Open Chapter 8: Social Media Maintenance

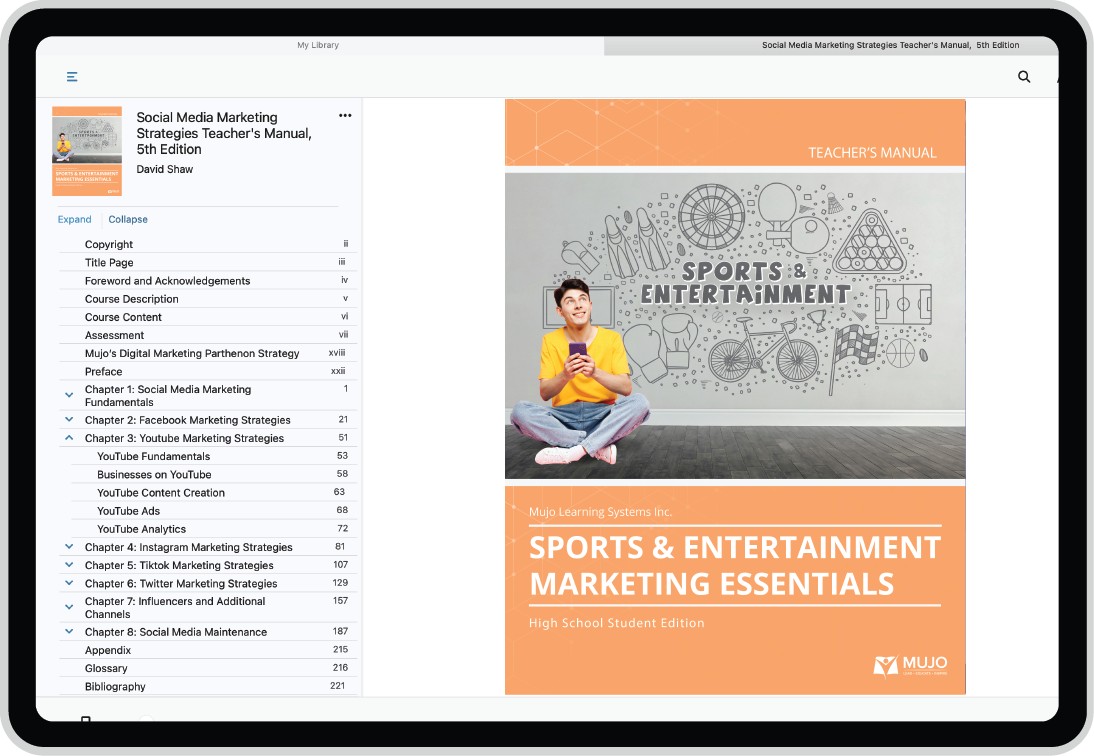(x=175, y=632)
